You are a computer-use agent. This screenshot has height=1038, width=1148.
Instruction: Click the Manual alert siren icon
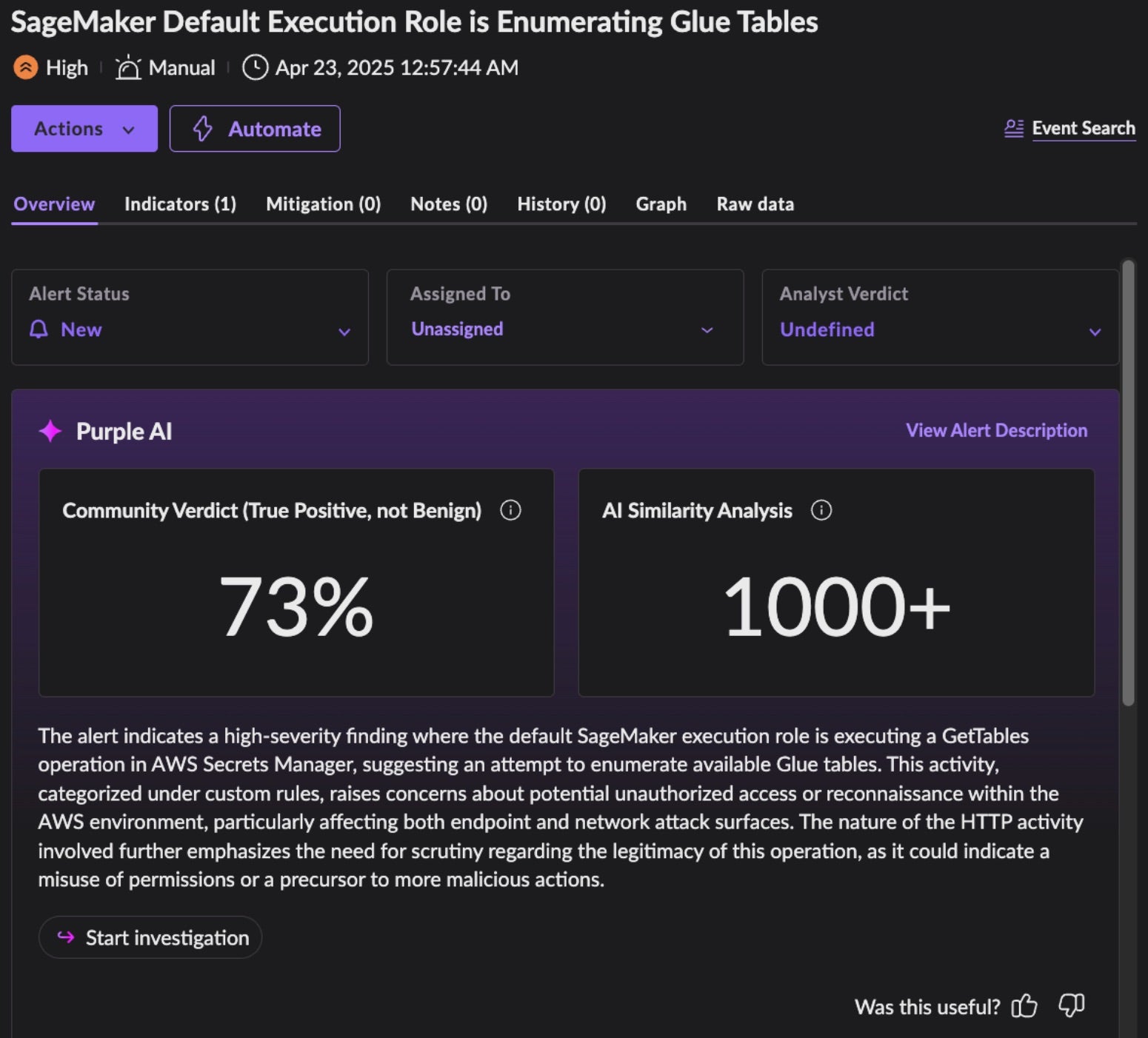point(128,67)
